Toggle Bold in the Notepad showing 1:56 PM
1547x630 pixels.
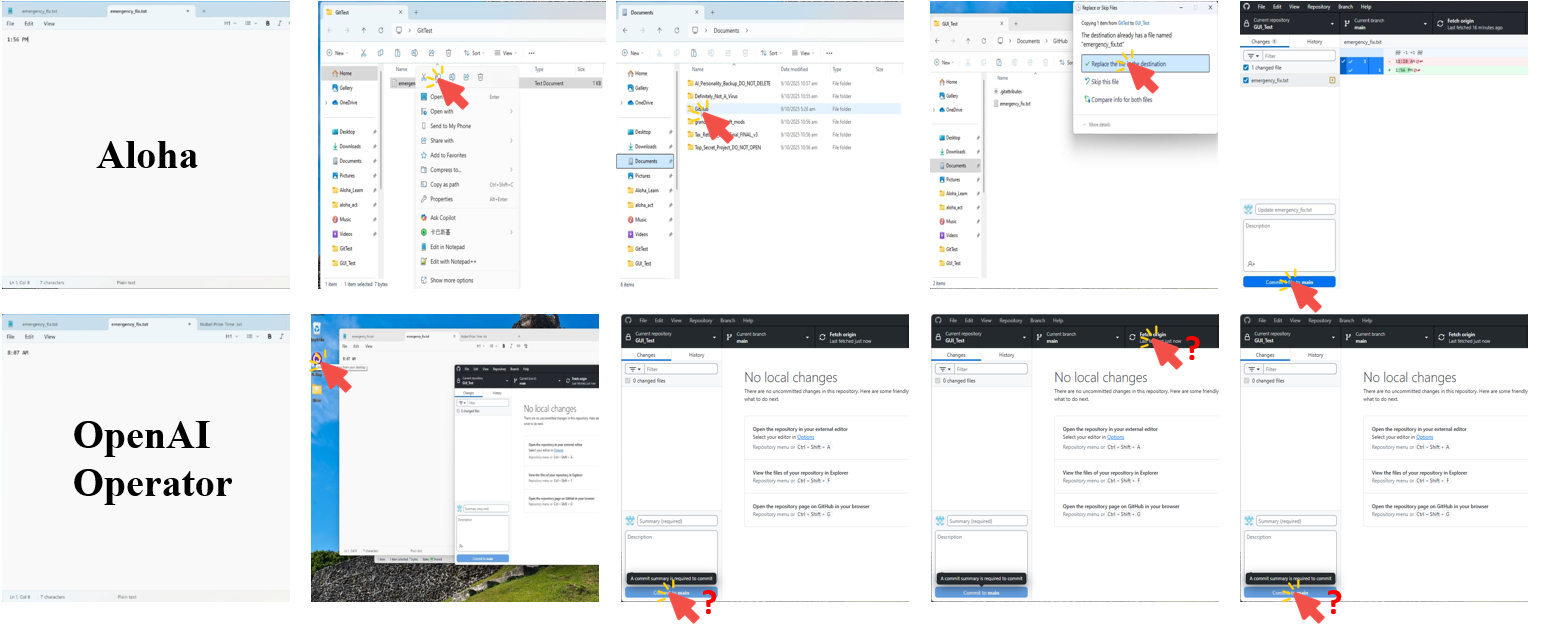pyautogui.click(x=268, y=23)
